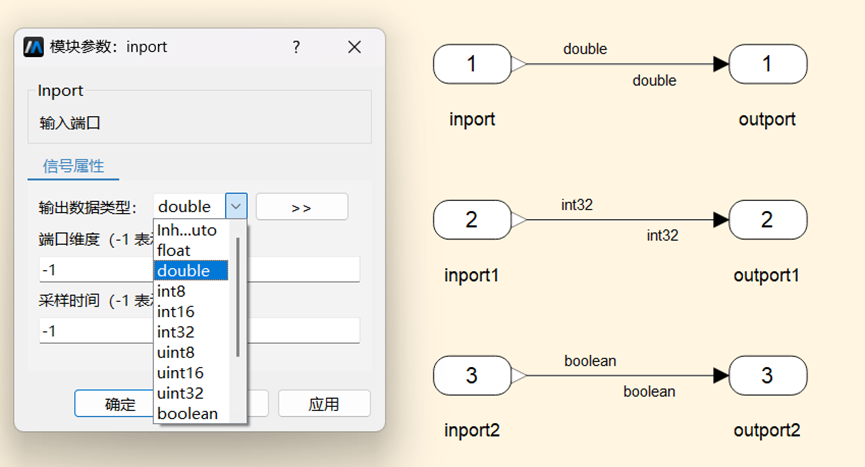Click the sample time input field

(199, 331)
